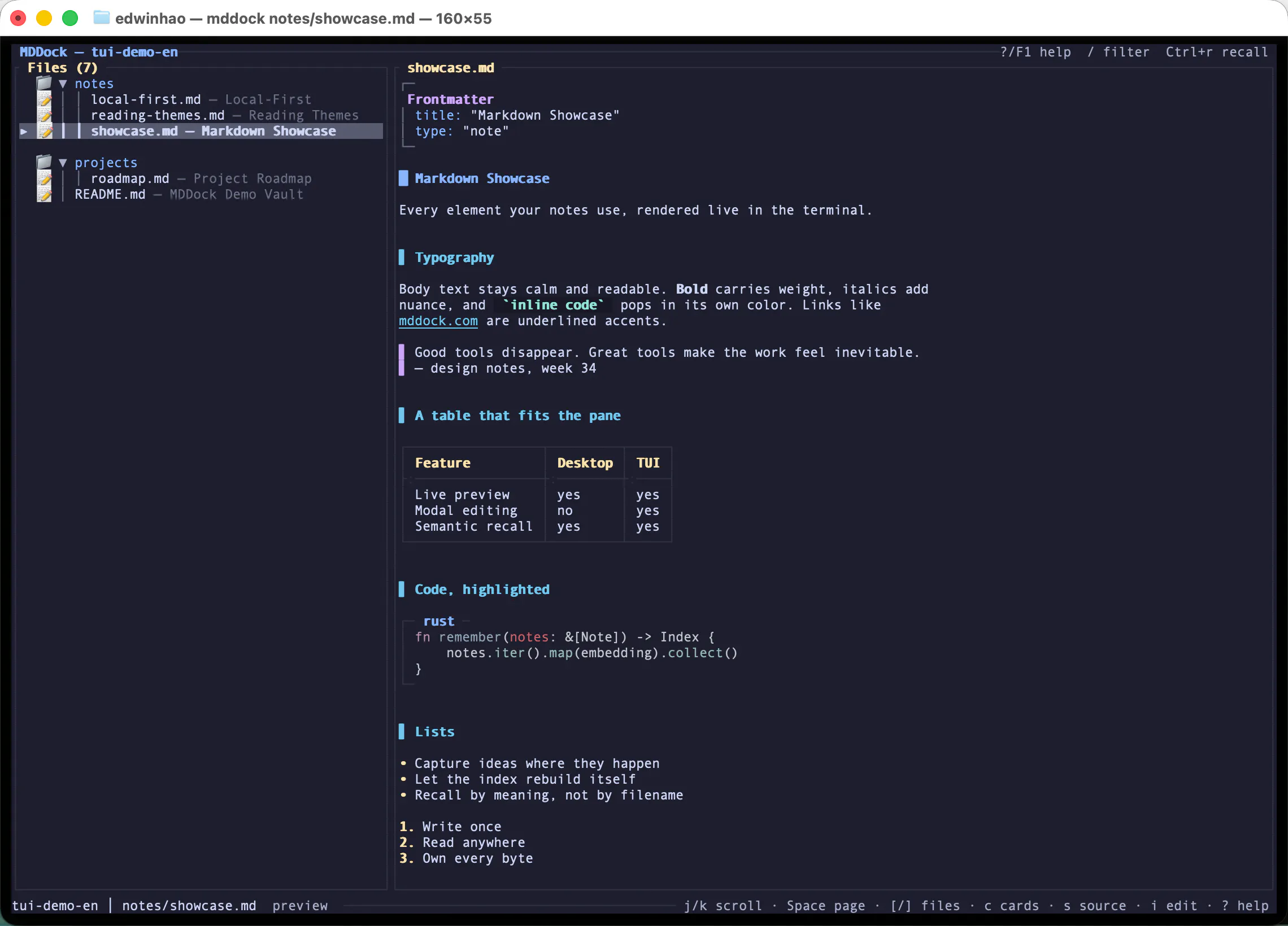Viewport: 1288px width, 926px height.
Task: Click the Capture ideas where they happen bullet
Action: 529,763
